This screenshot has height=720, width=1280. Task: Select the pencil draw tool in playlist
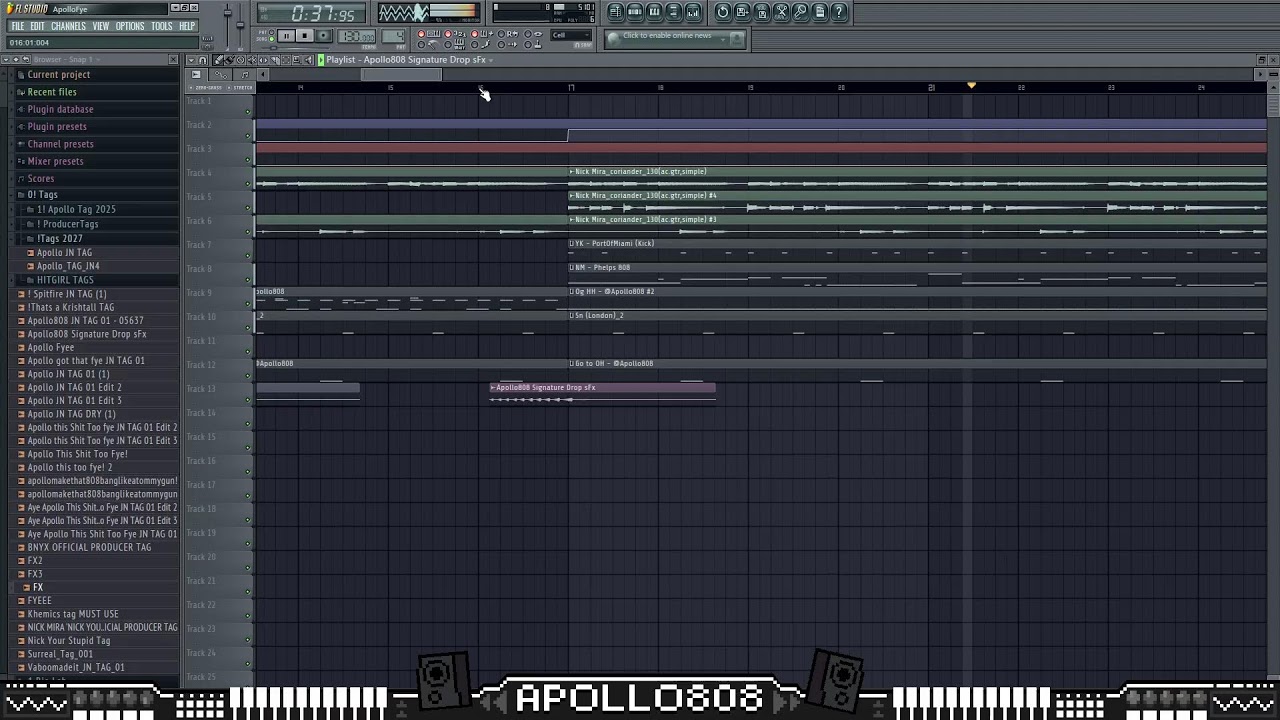tap(218, 60)
